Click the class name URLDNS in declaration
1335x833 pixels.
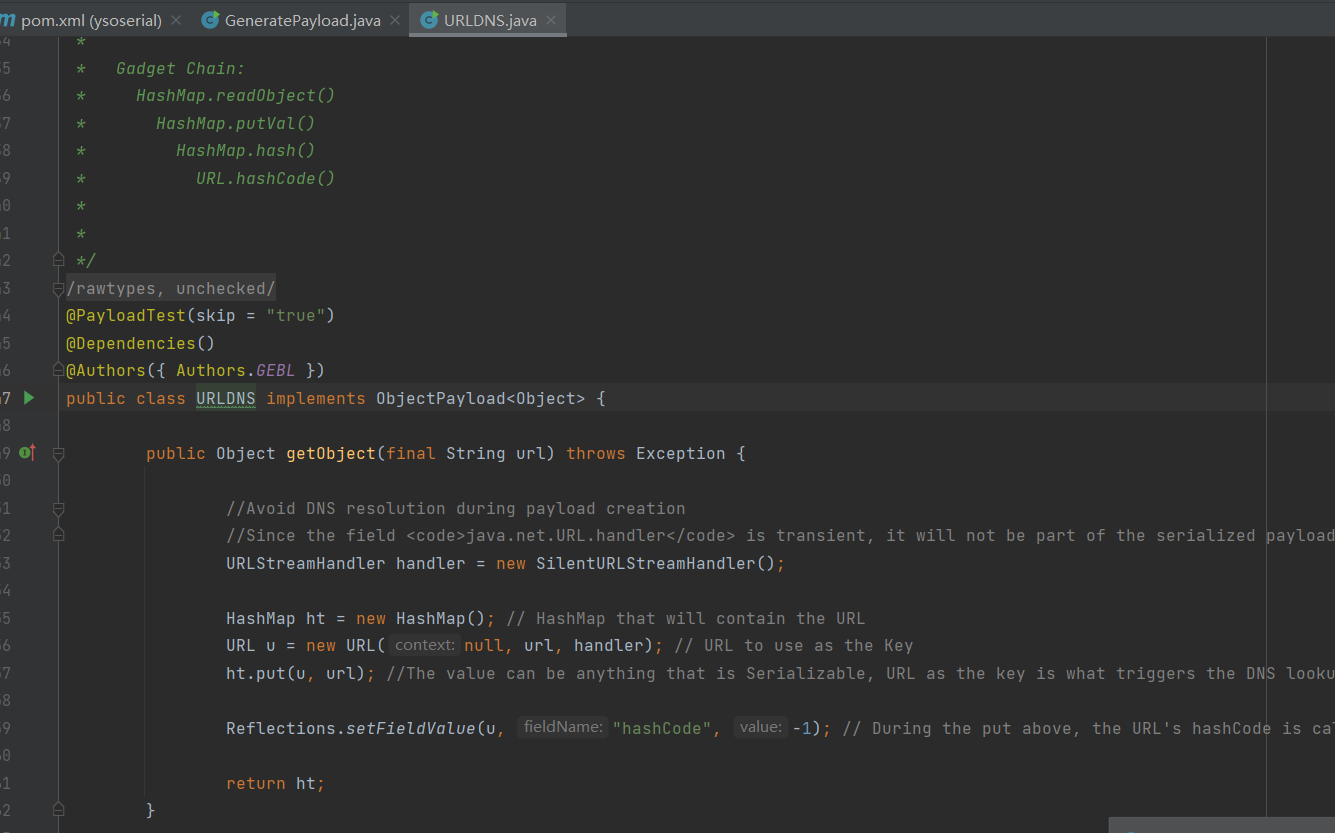[x=226, y=398]
